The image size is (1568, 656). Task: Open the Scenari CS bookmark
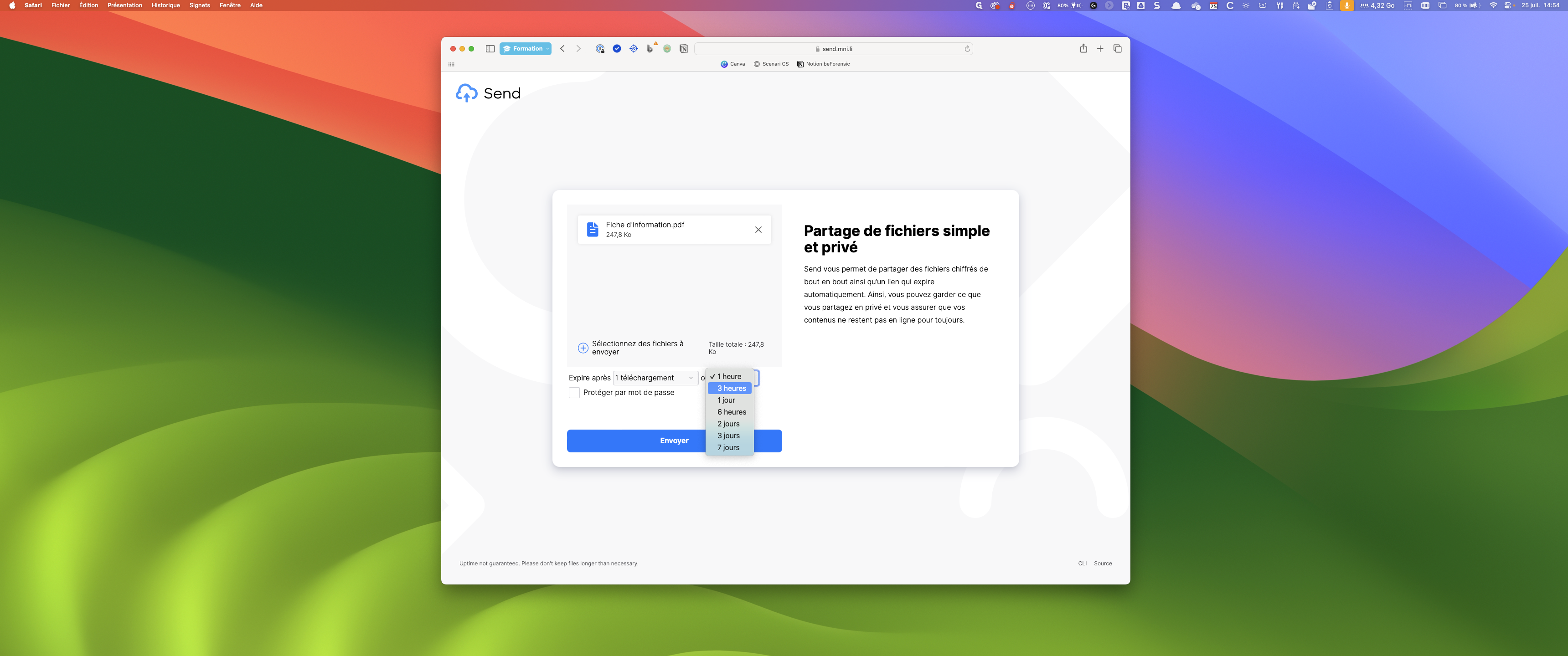point(771,64)
